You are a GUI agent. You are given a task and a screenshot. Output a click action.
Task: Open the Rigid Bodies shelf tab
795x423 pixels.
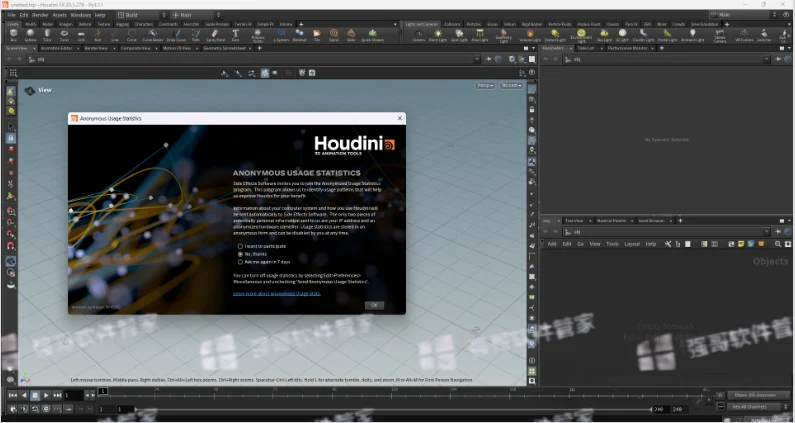tap(532, 24)
